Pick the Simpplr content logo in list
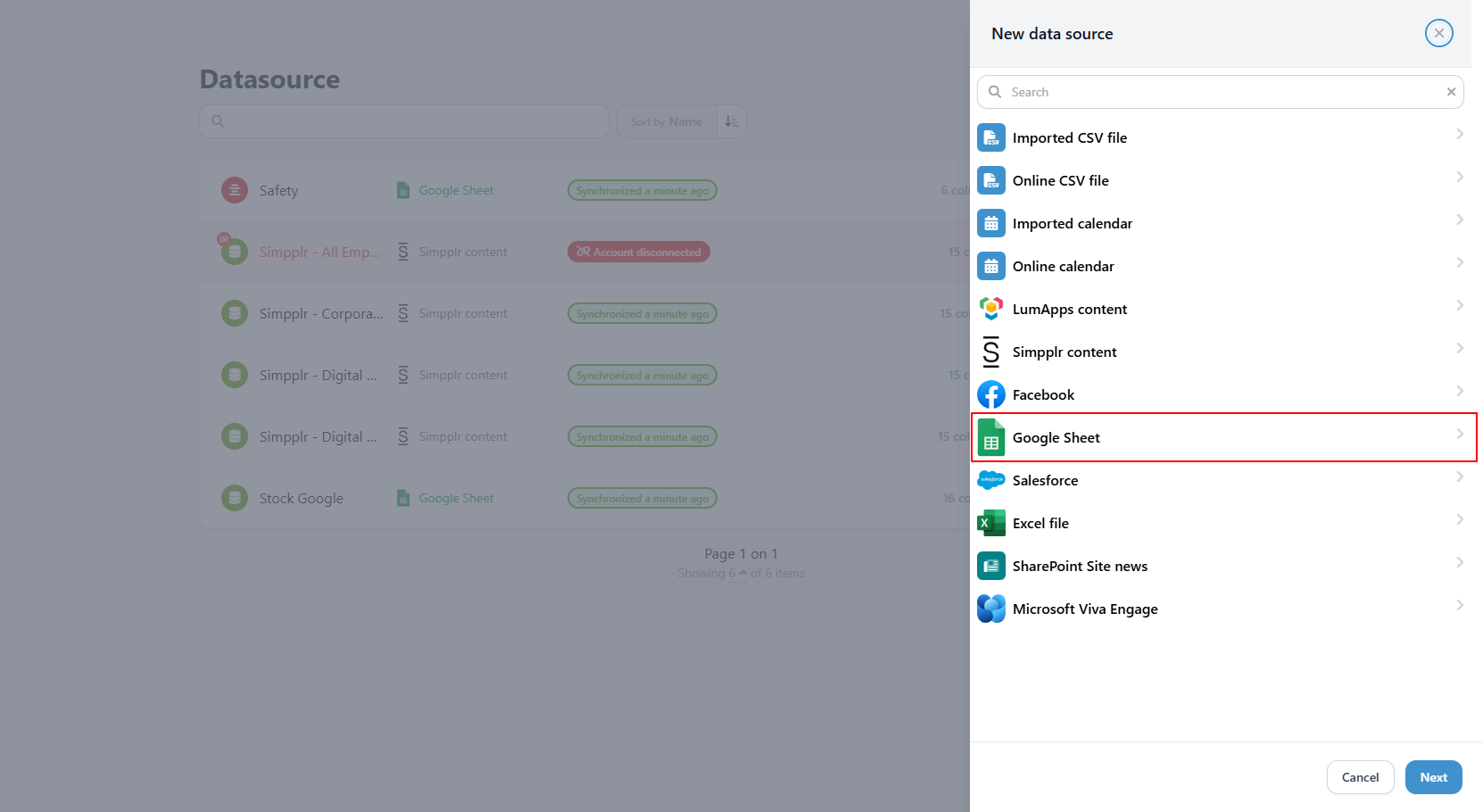Viewport: 1483px width, 812px height. pos(991,352)
